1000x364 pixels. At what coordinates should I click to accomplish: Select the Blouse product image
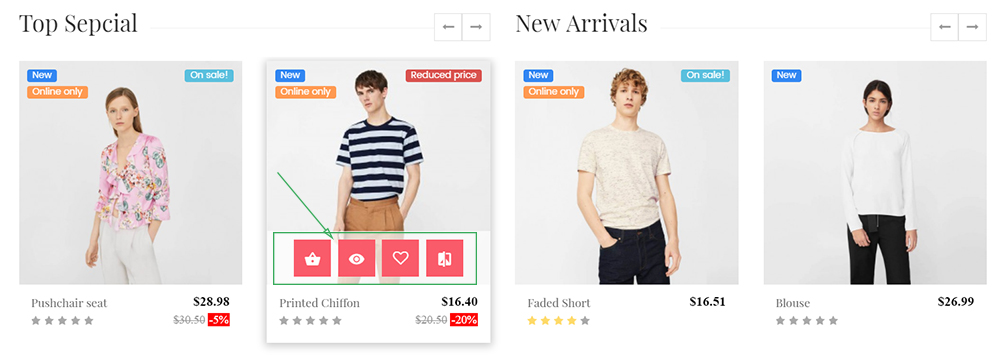pyautogui.click(x=875, y=173)
